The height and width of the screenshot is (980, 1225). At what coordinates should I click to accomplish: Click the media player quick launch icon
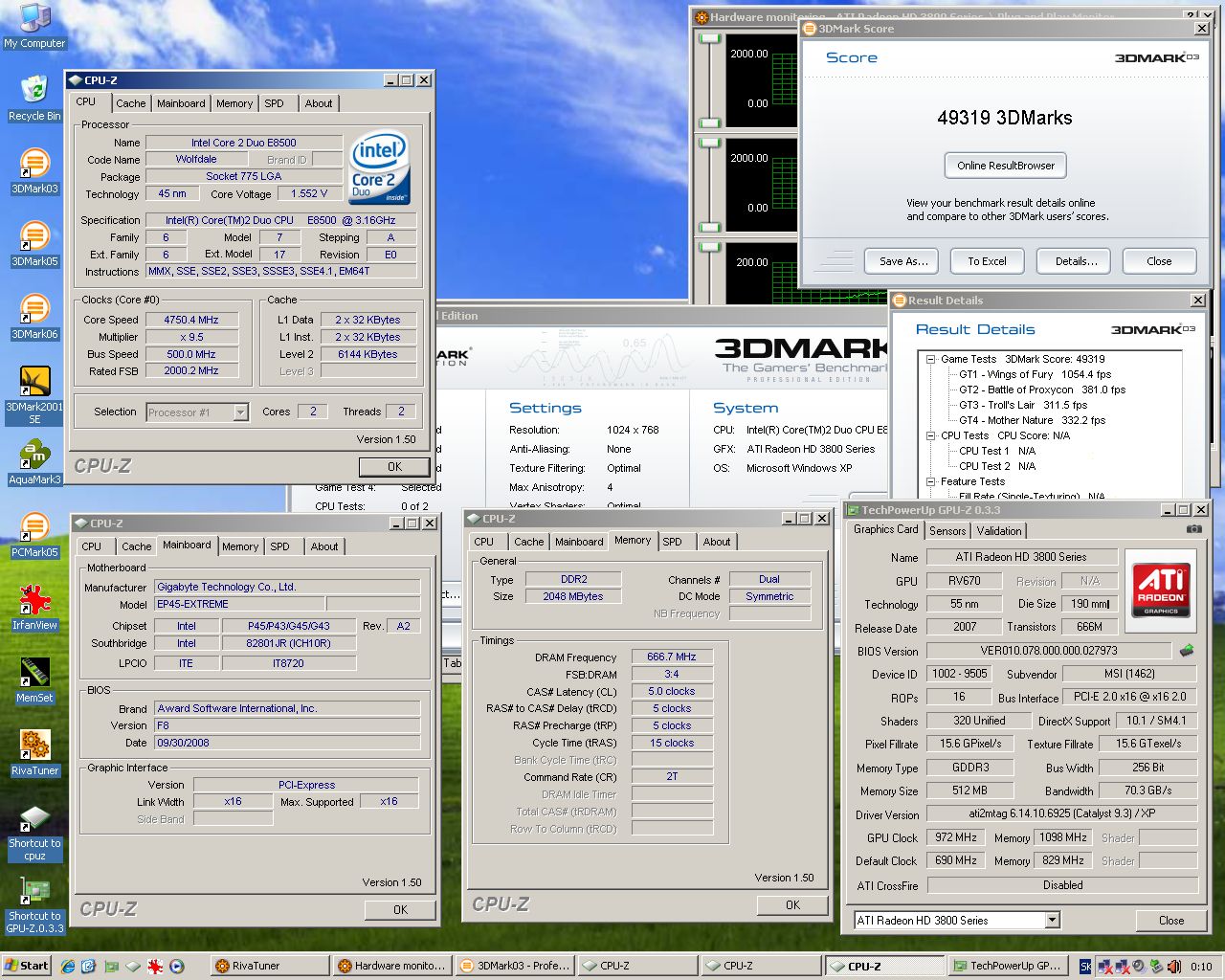pos(177,966)
